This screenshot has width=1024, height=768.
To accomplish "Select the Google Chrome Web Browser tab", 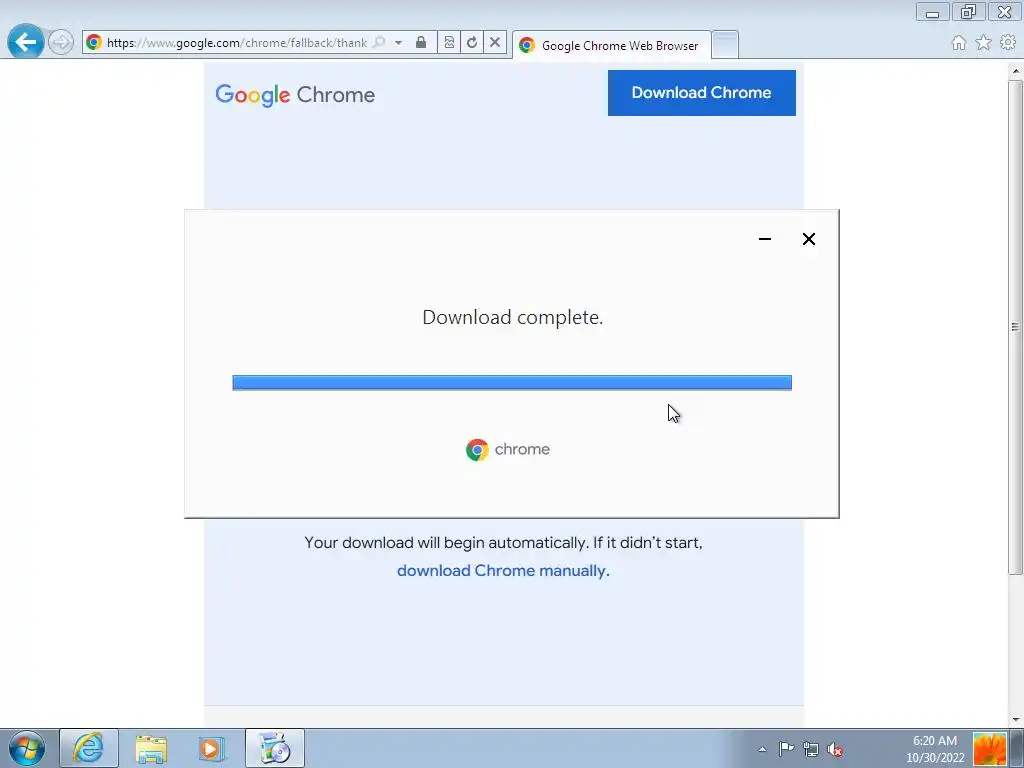I will 612,45.
